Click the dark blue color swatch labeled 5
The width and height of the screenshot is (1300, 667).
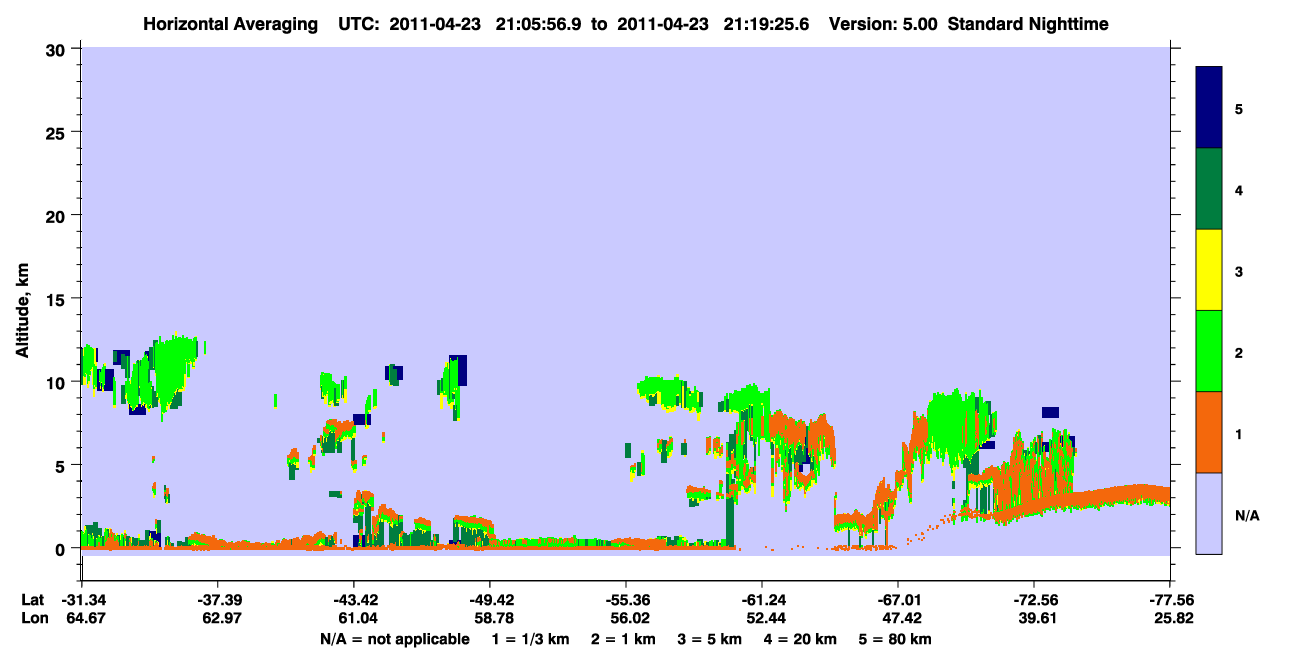tap(1209, 108)
